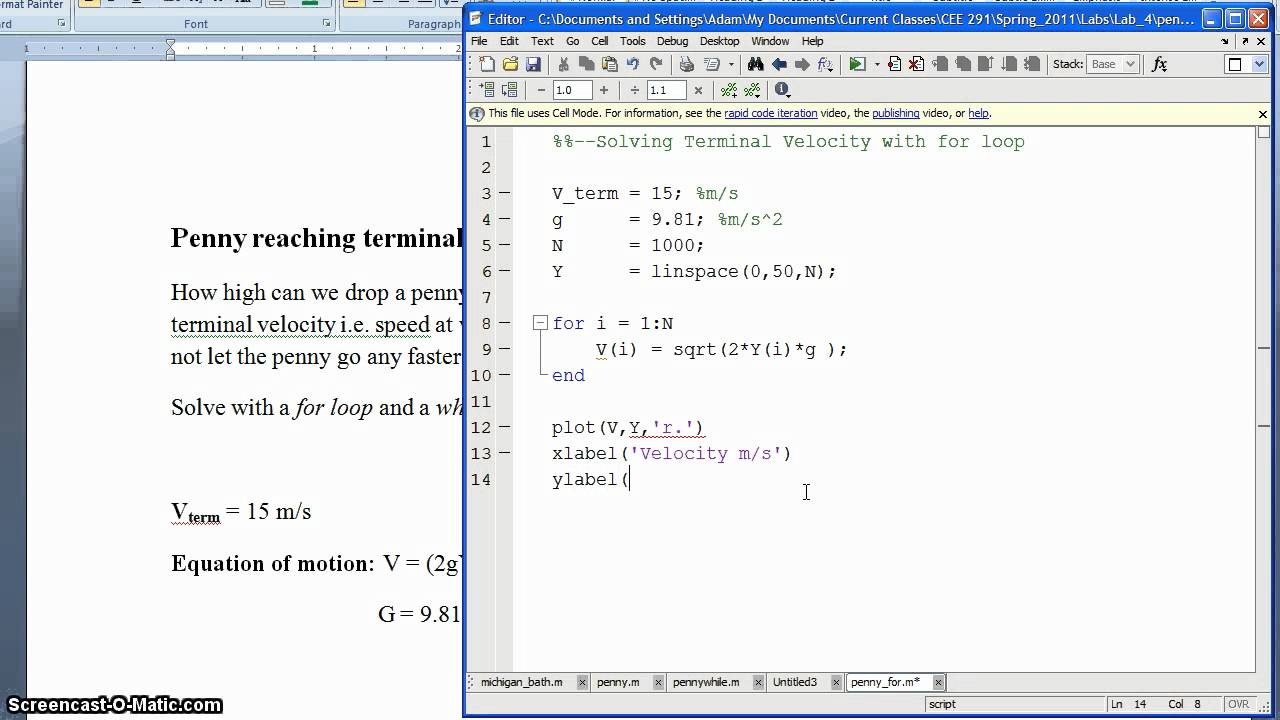Evaluate cell and advance icon
The width and height of the screenshot is (1280, 720).
pyautogui.click(x=510, y=90)
